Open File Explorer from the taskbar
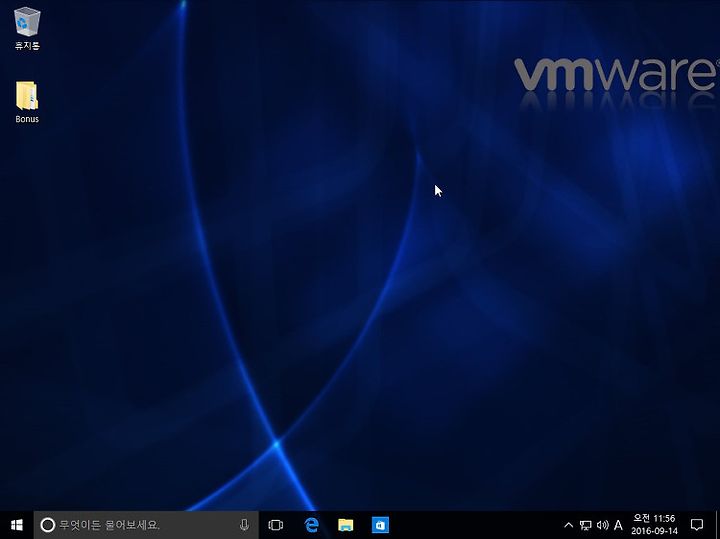Screen dimensions: 720x539 click(345, 525)
